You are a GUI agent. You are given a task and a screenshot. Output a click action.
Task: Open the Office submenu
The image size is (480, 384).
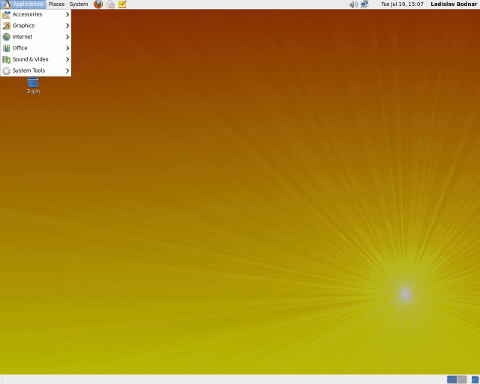[36, 48]
